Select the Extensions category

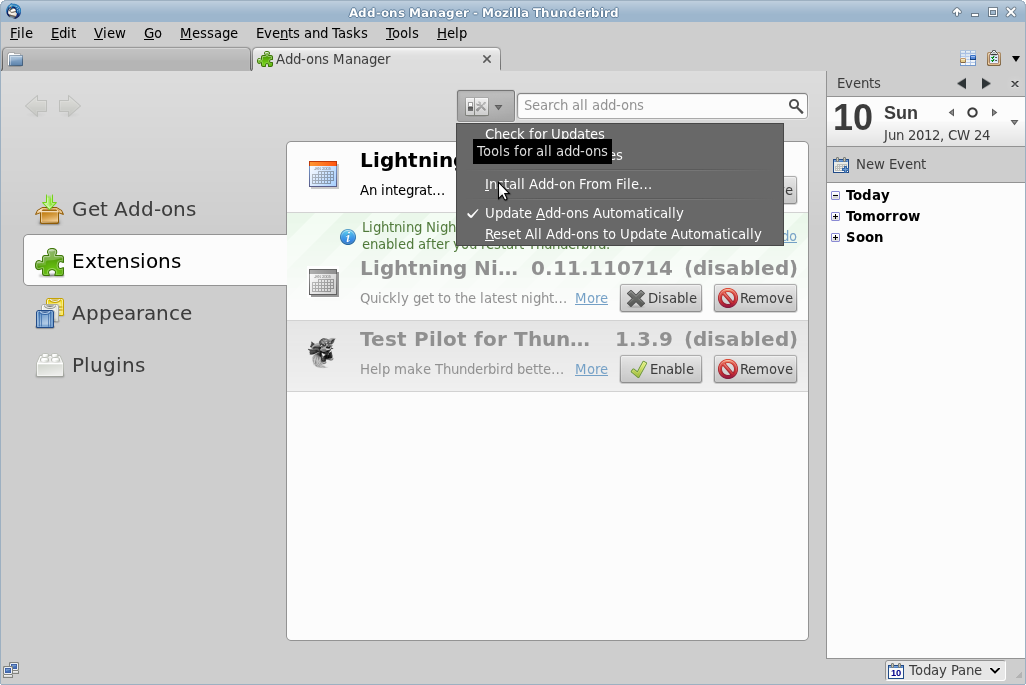point(155,261)
